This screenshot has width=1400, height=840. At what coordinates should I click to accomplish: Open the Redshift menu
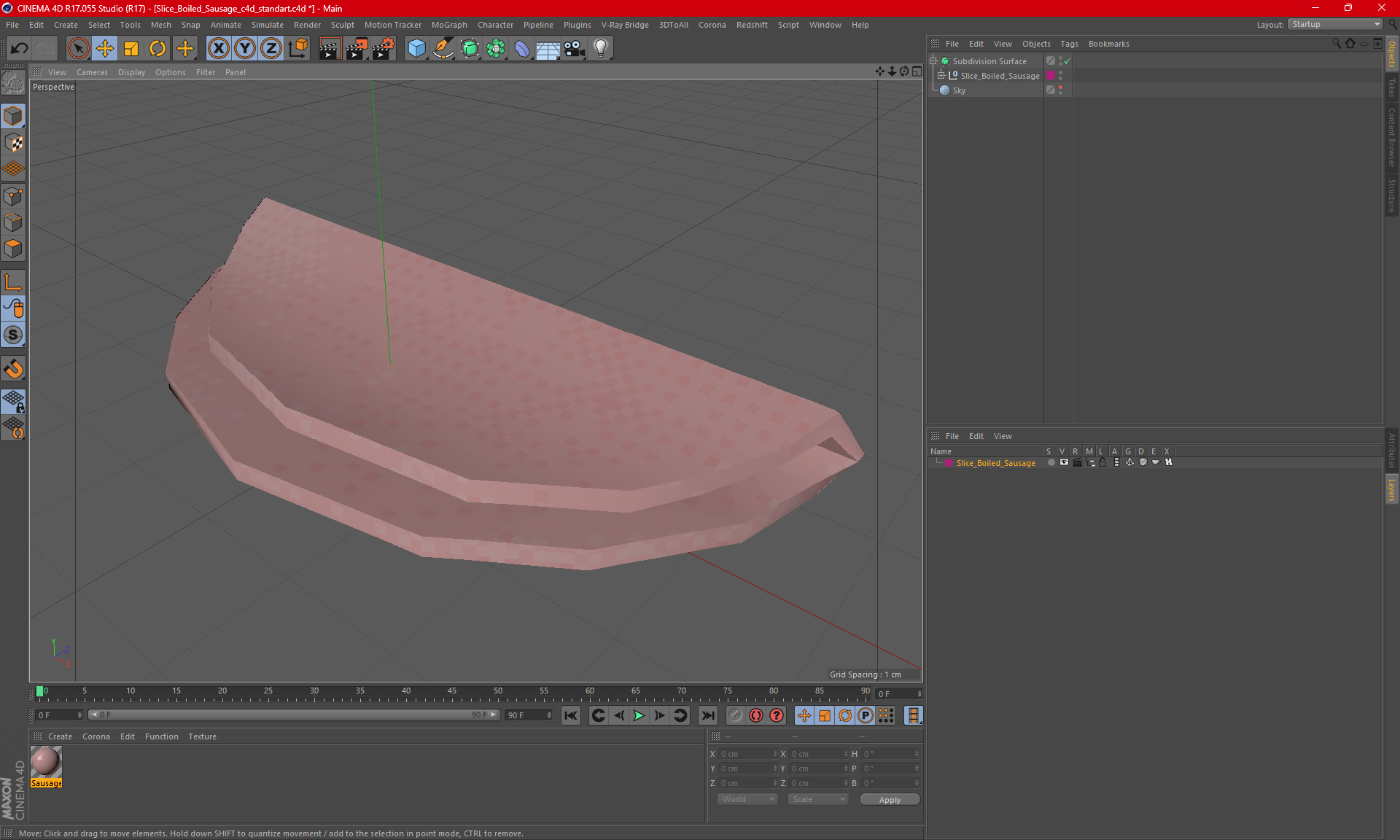point(752,25)
